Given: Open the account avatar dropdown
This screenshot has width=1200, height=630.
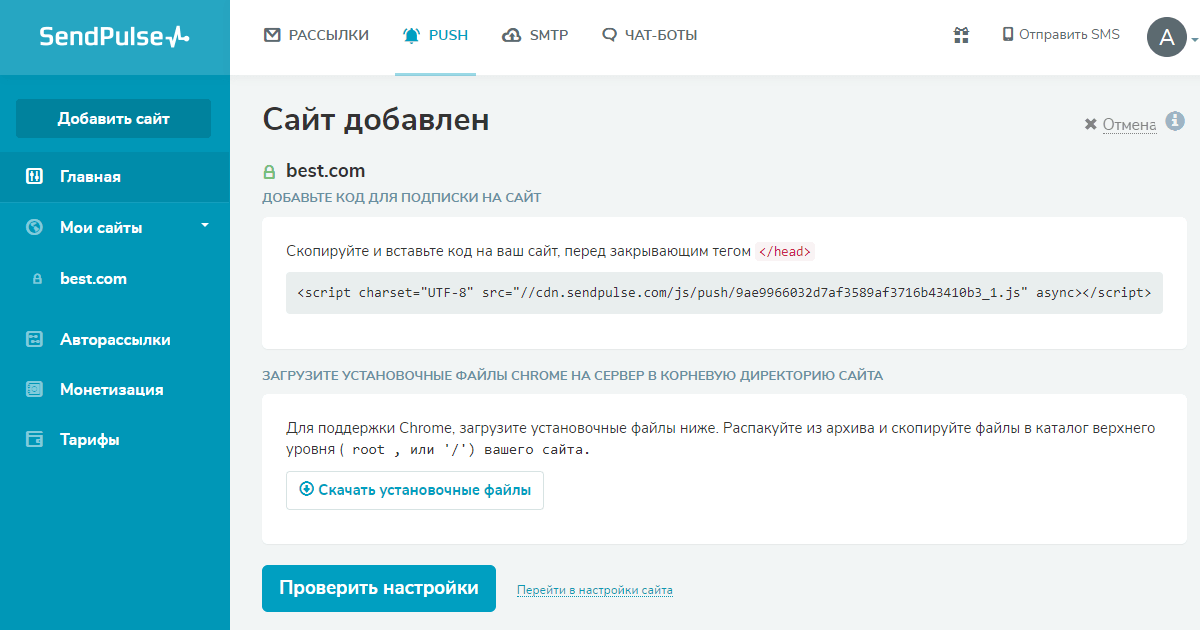Looking at the screenshot, I should [x=1168, y=37].
